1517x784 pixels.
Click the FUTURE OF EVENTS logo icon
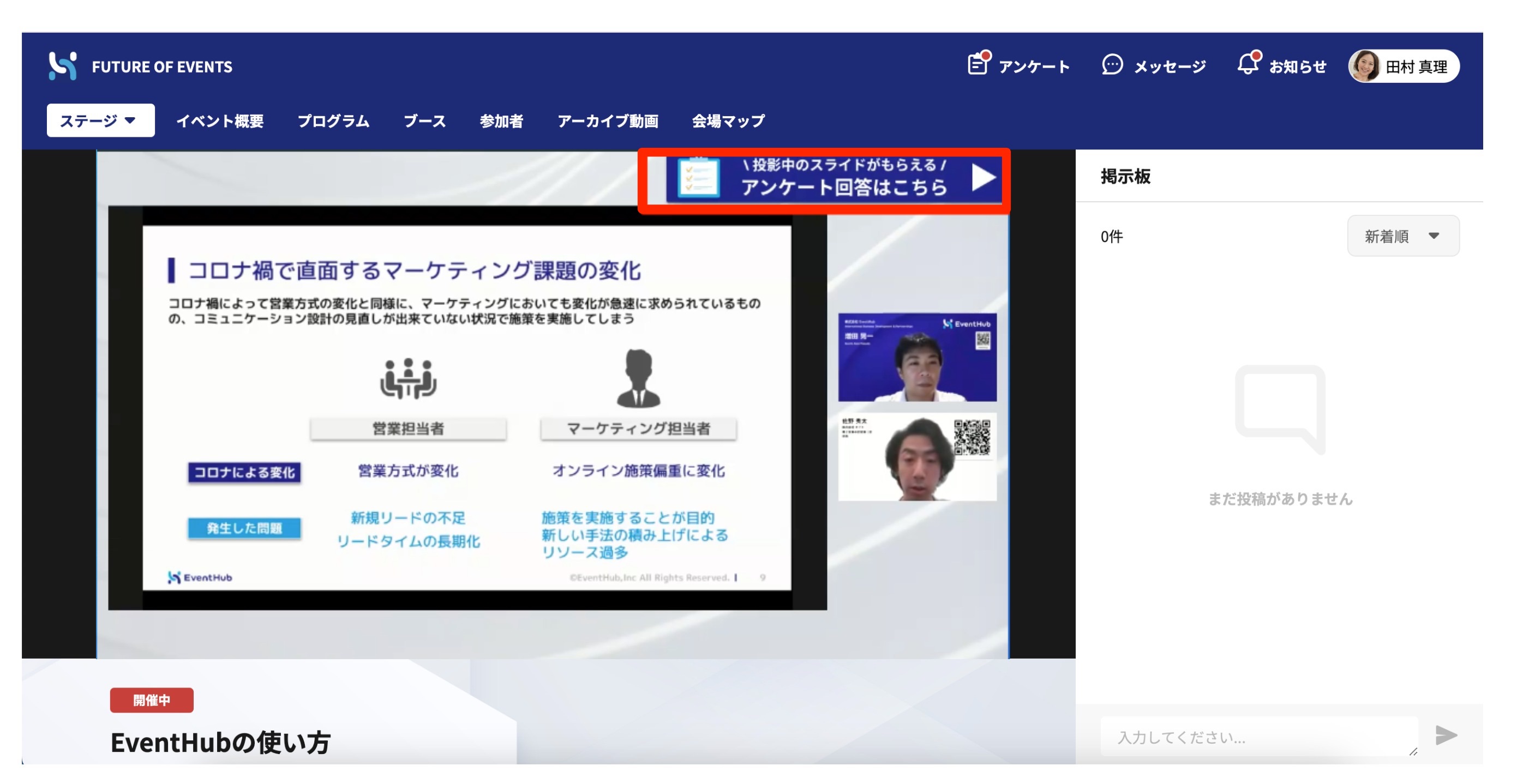pos(62,66)
